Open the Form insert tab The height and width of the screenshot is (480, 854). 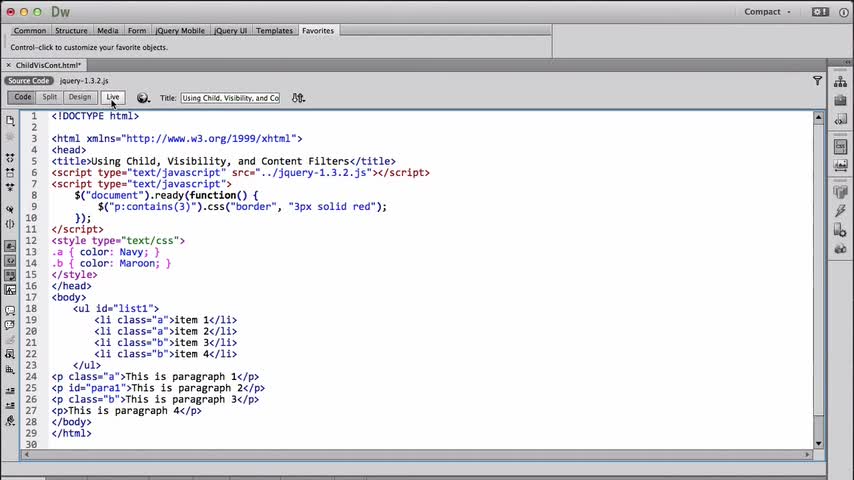coord(137,31)
